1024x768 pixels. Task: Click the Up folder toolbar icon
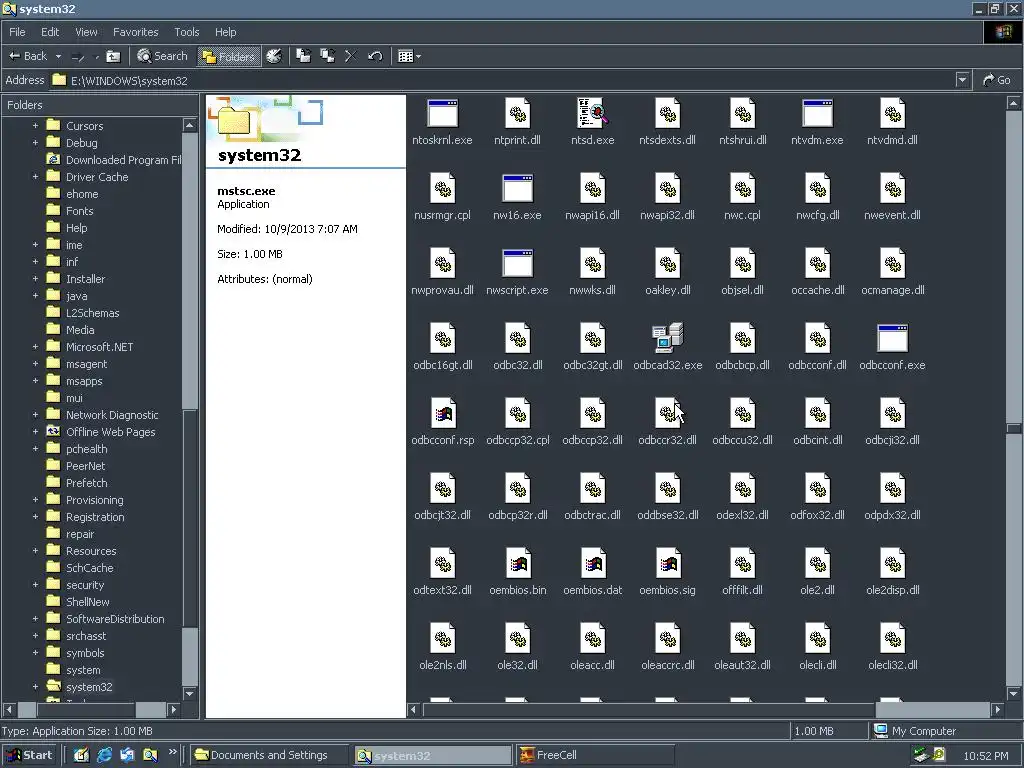pos(113,56)
